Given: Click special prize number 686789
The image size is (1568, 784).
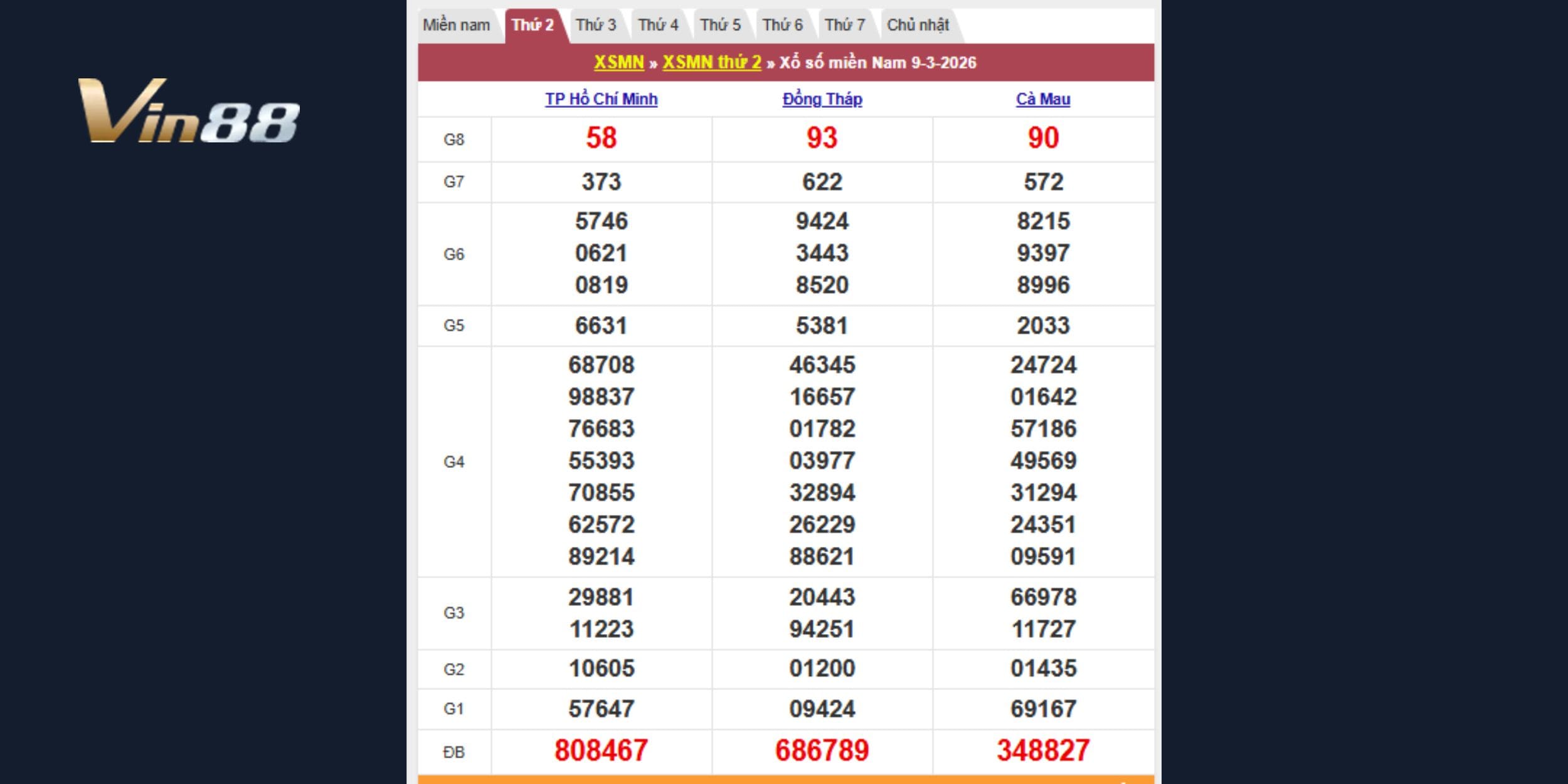Looking at the screenshot, I should [x=822, y=750].
